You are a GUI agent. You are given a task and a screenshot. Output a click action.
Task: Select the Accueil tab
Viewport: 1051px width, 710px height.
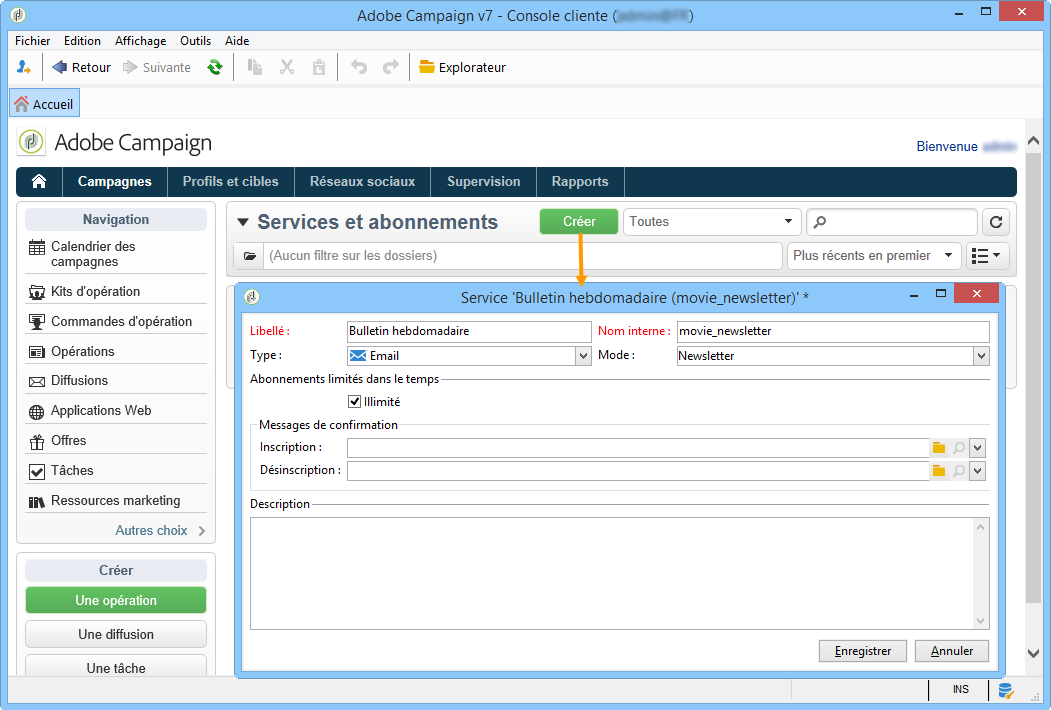point(44,104)
